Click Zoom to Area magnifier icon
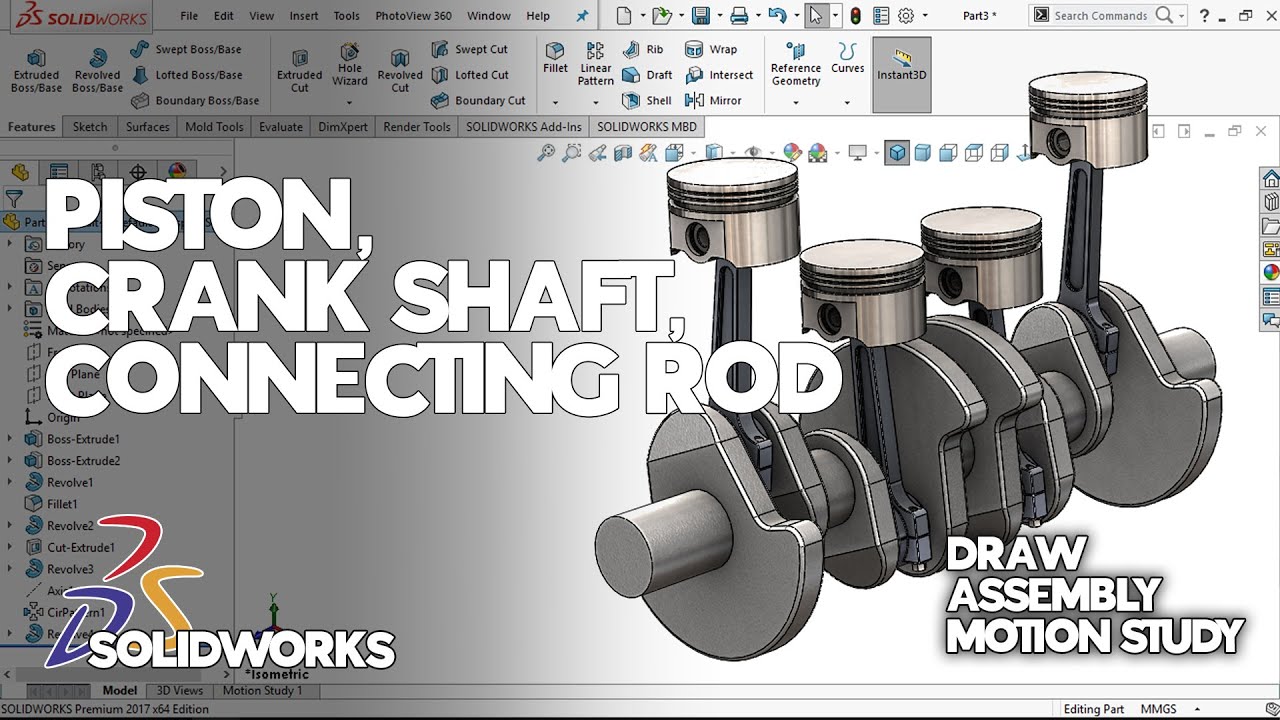The height and width of the screenshot is (720, 1280). coord(572,153)
